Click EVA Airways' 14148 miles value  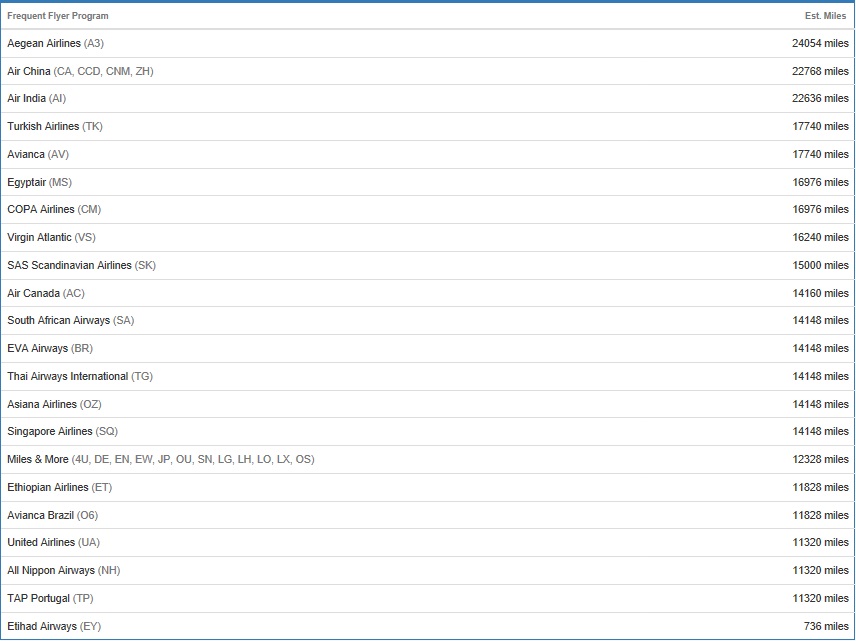click(x=821, y=348)
